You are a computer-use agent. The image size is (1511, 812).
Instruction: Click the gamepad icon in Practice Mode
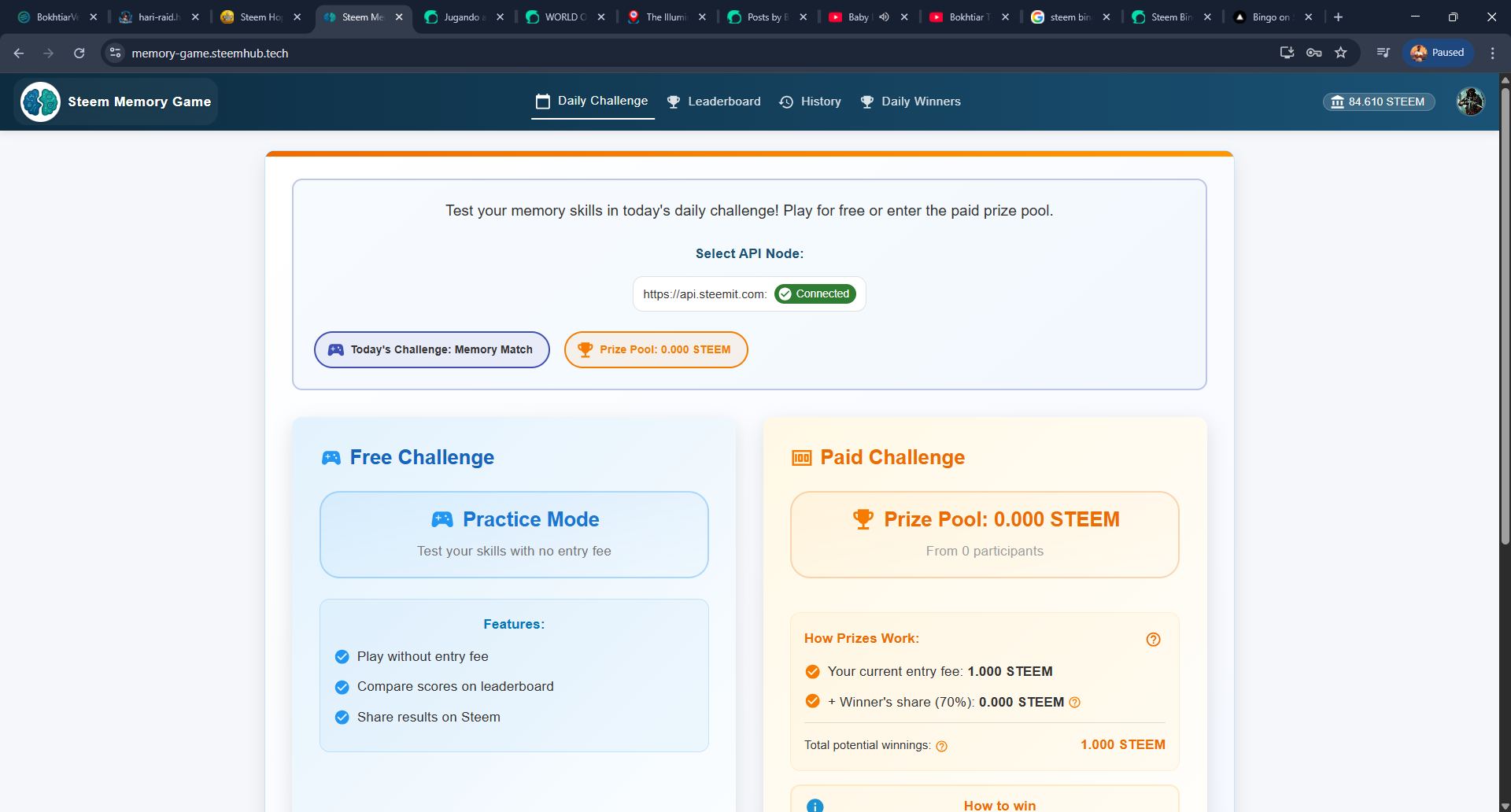pyautogui.click(x=442, y=519)
